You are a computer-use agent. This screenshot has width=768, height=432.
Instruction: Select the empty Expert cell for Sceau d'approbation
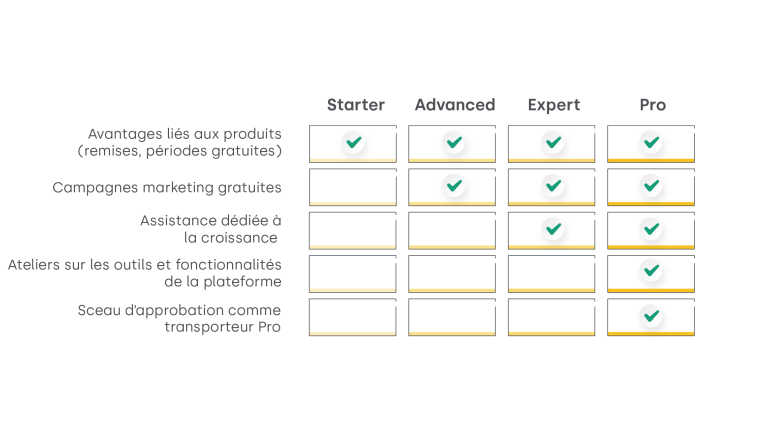(x=552, y=317)
